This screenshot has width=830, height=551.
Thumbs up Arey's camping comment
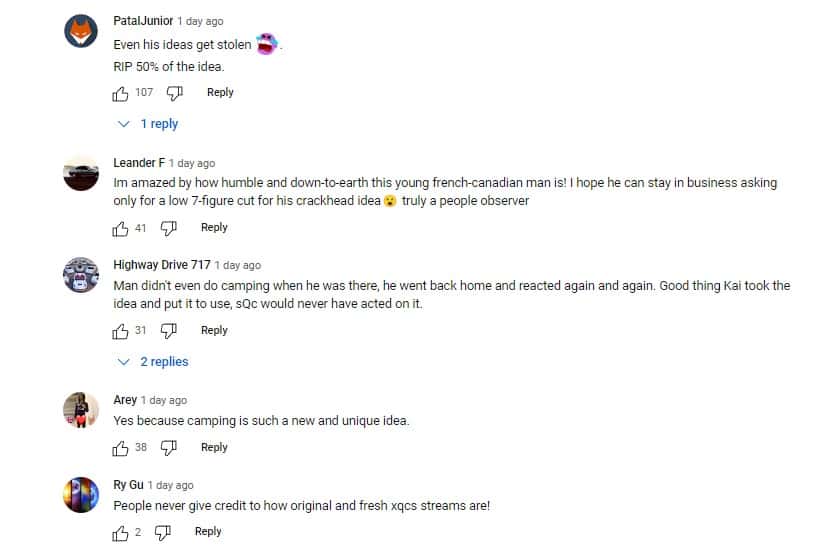[x=121, y=448]
